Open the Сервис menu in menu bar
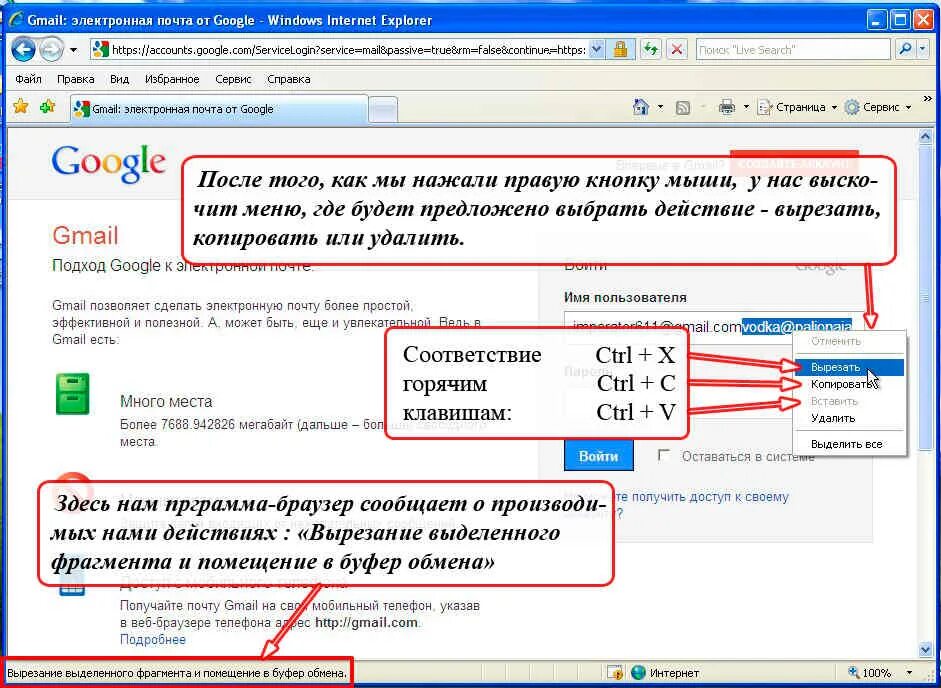Image resolution: width=941 pixels, height=688 pixels. pos(233,79)
